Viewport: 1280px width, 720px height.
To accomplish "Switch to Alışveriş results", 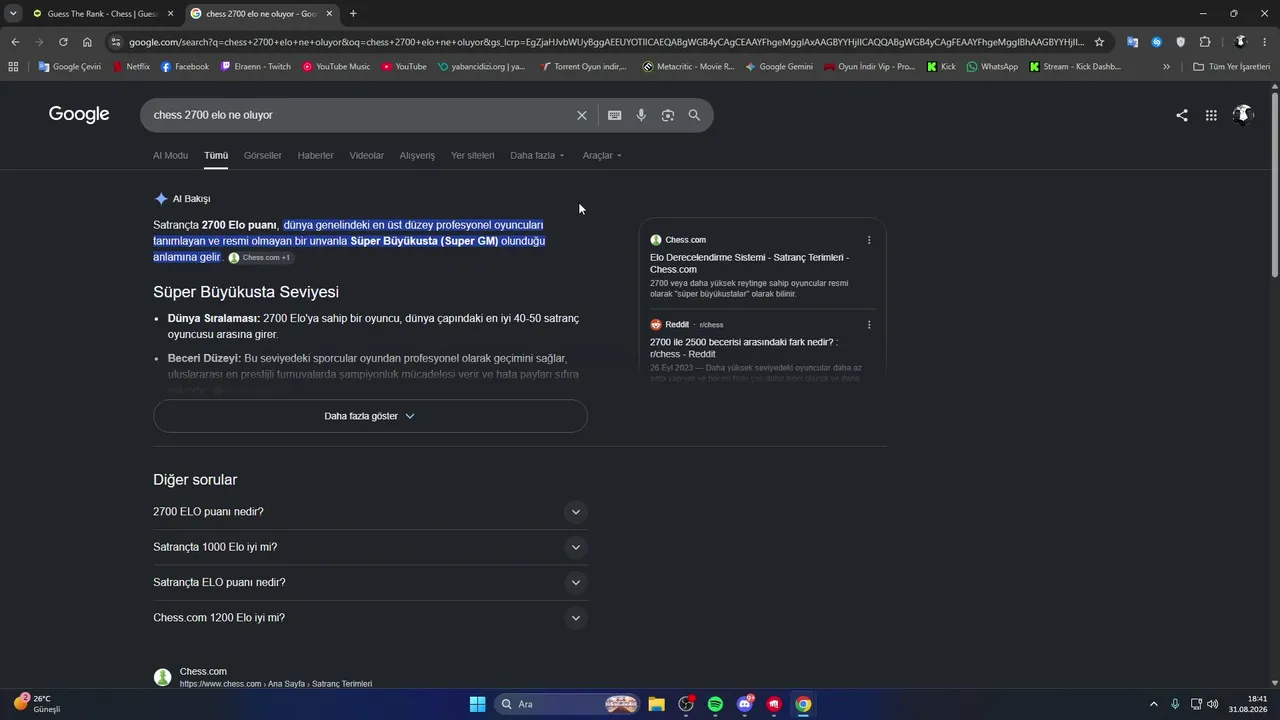I will click(x=418, y=156).
